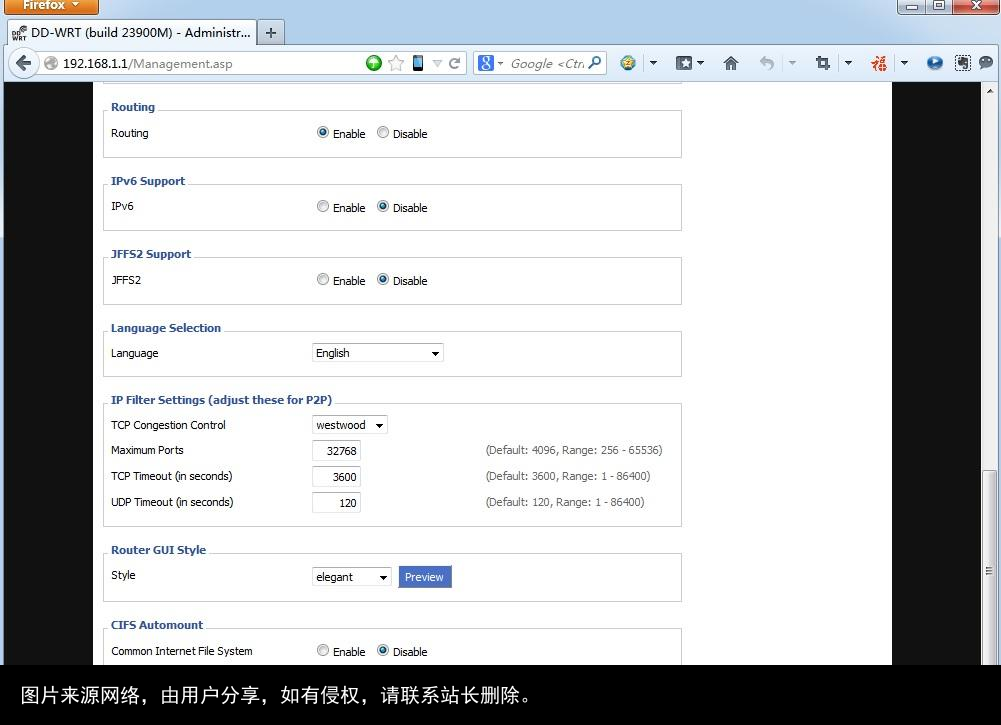Enable IPv6 support
This screenshot has width=1001, height=725.
(x=323, y=206)
